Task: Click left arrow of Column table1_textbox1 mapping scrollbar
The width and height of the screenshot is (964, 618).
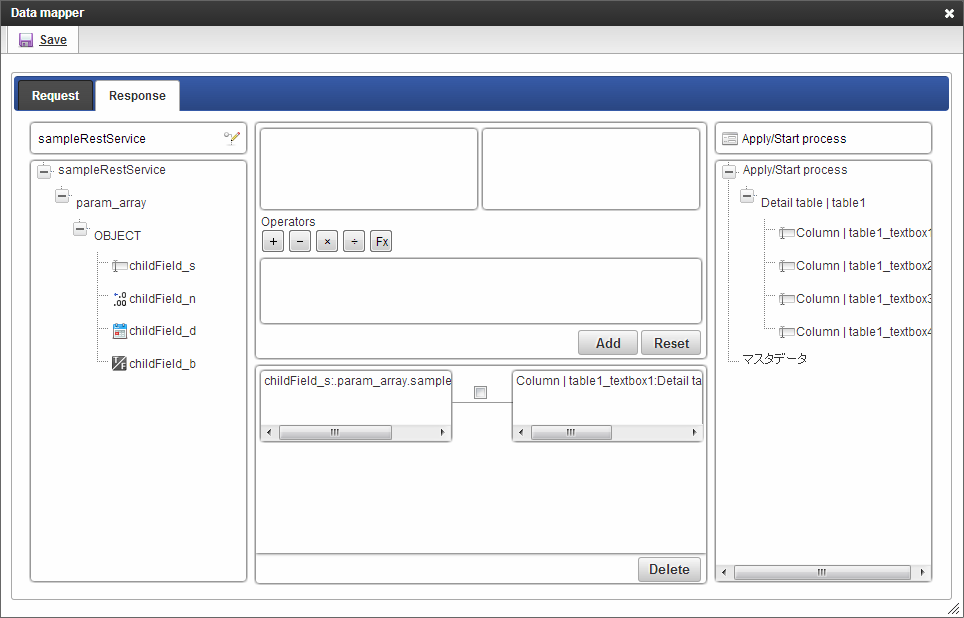Action: click(x=521, y=432)
